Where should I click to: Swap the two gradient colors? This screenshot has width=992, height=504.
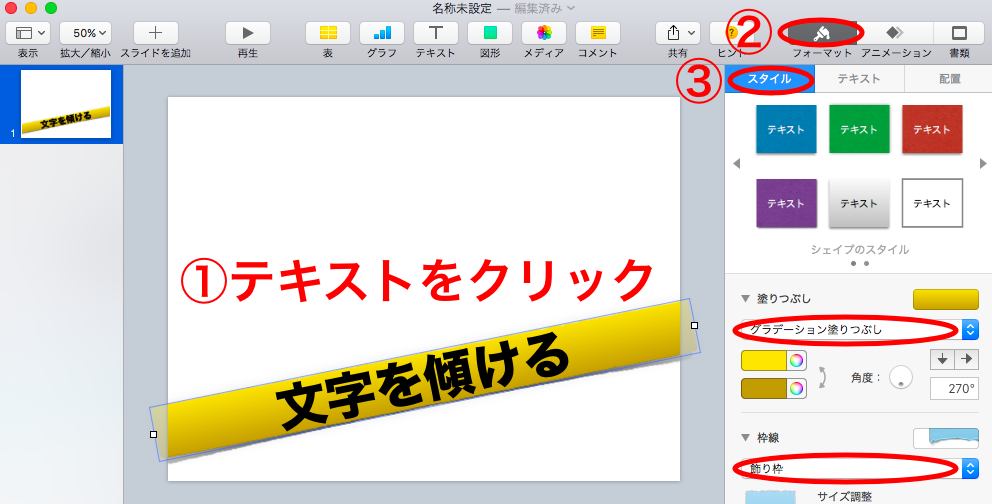[x=822, y=377]
